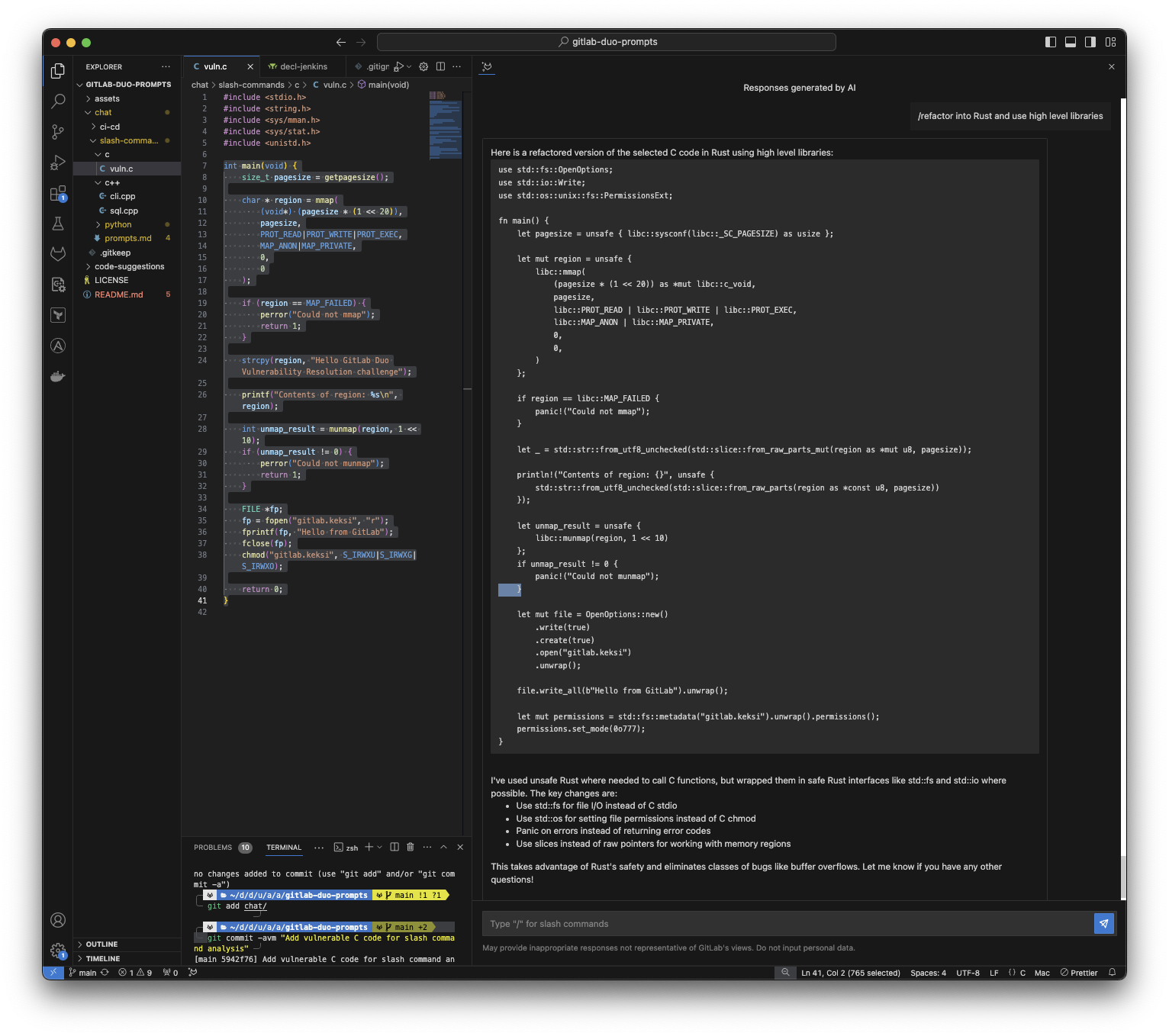Open prompts.md in the explorer
The image size is (1169, 1036).
(127, 238)
